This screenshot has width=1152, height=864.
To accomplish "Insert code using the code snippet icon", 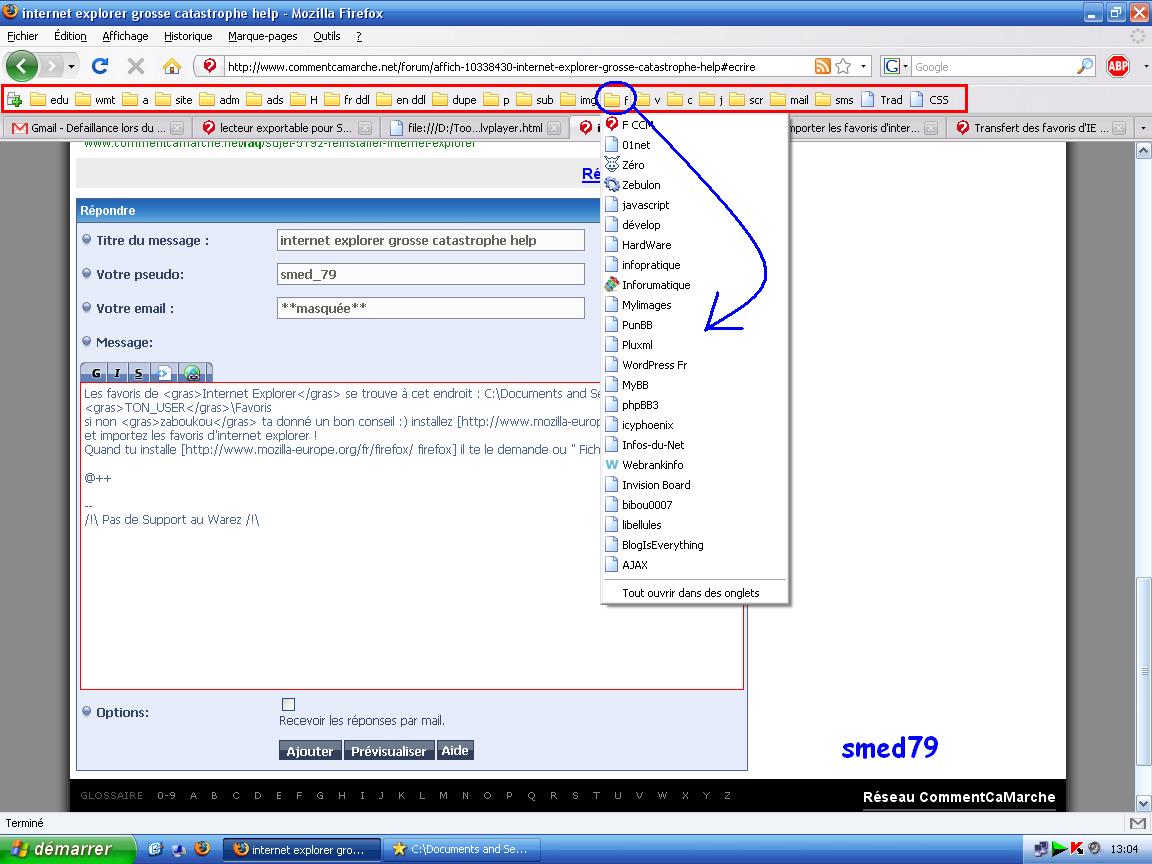I will click(x=165, y=374).
